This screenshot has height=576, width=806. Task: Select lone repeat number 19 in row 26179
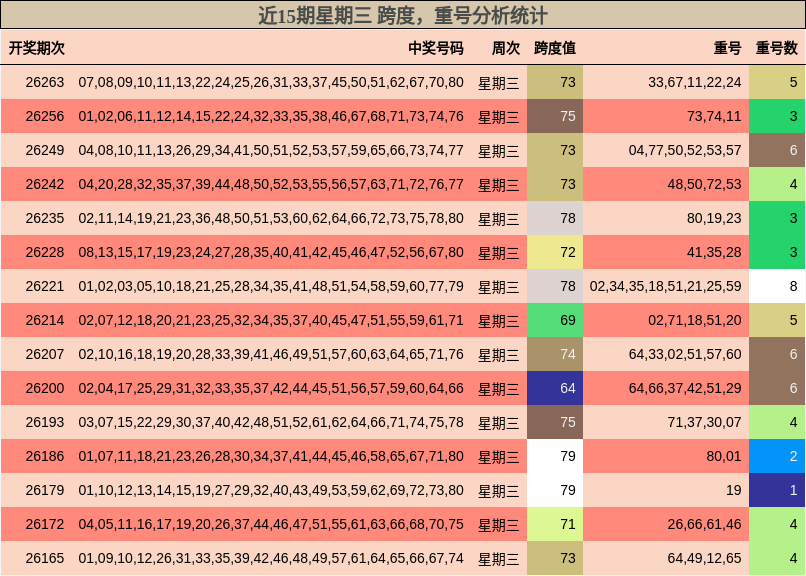[734, 490]
